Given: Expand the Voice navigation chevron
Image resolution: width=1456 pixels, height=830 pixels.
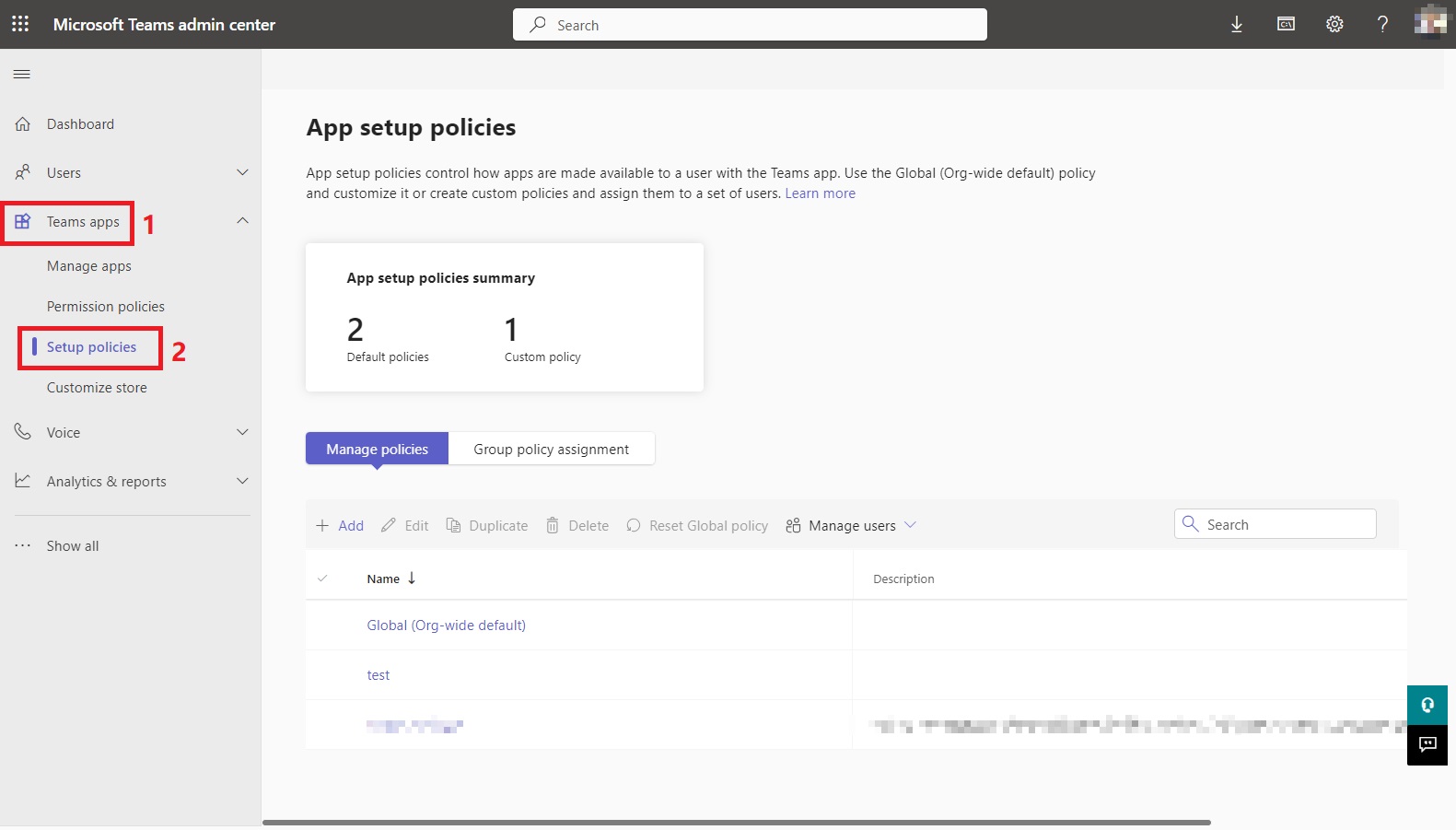Looking at the screenshot, I should click(242, 432).
